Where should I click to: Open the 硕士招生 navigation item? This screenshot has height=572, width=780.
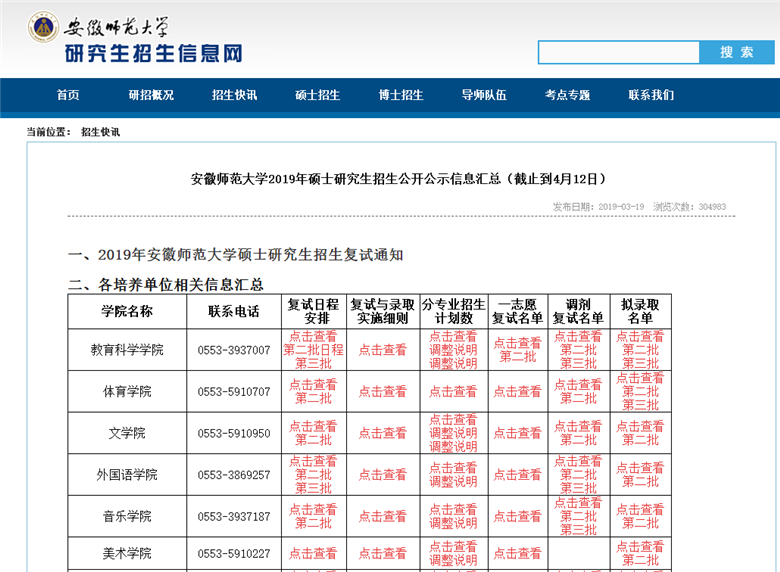[x=317, y=95]
